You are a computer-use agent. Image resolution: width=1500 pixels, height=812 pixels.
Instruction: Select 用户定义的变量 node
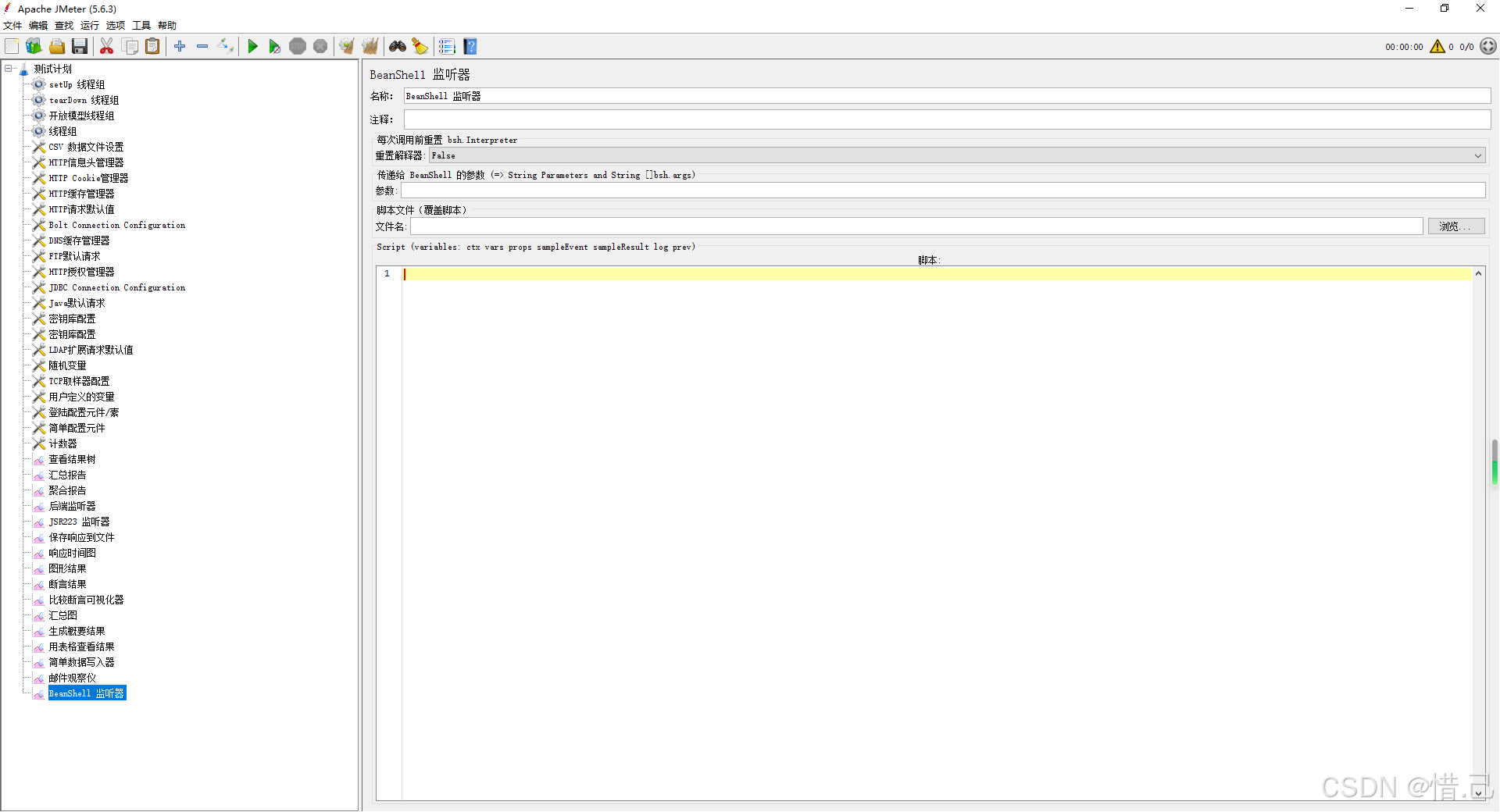(x=81, y=397)
